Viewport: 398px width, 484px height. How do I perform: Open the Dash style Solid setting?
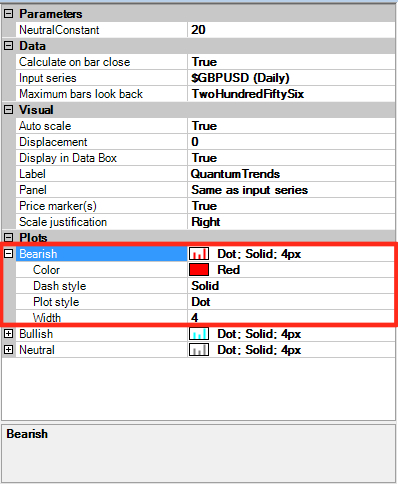(x=291, y=286)
